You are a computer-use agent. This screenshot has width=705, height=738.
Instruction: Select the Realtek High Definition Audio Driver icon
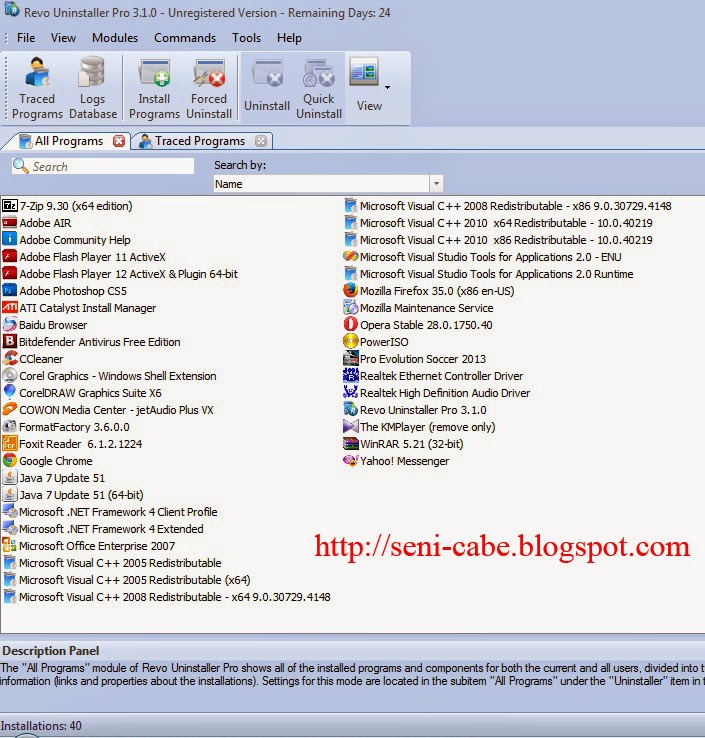click(350, 393)
